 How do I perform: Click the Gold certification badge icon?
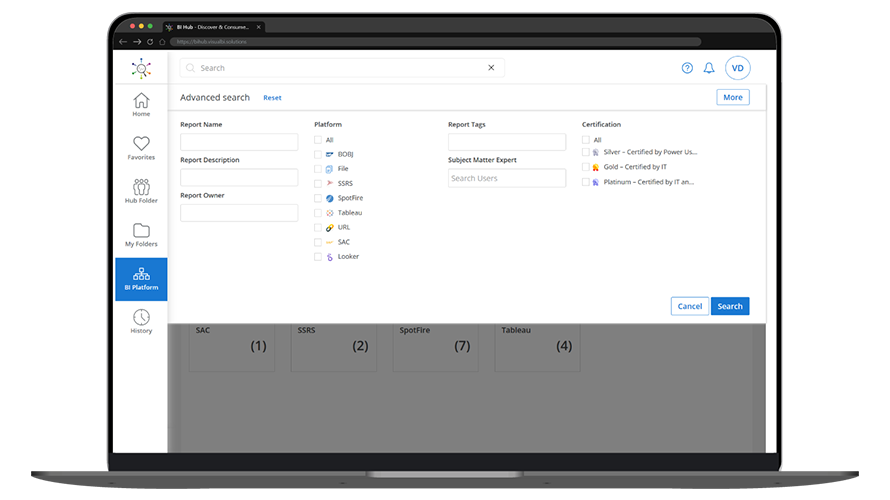(596, 167)
